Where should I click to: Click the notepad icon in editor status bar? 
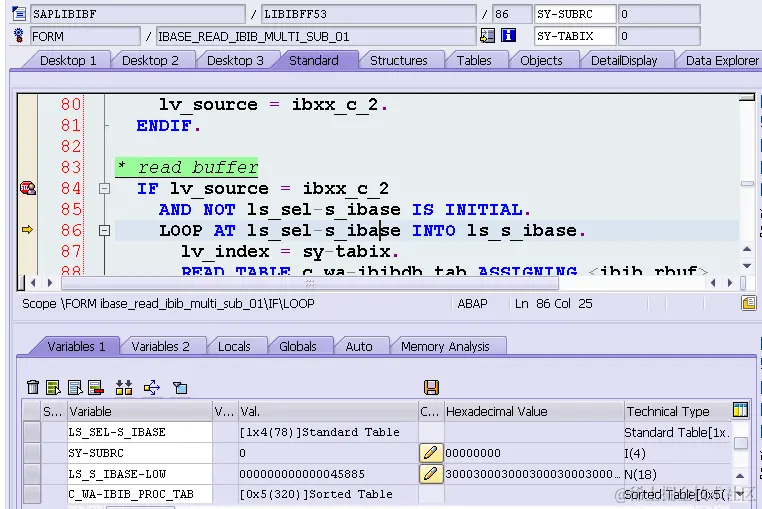(748, 303)
